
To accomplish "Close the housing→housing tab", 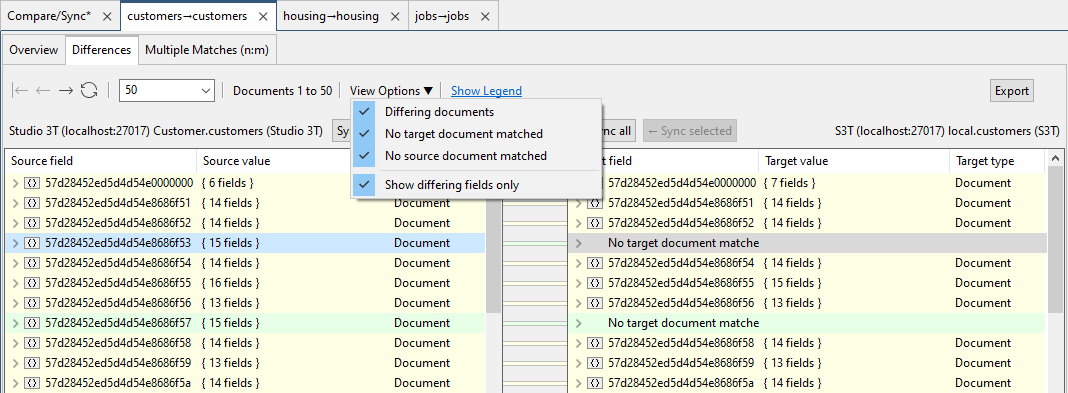I will [395, 16].
